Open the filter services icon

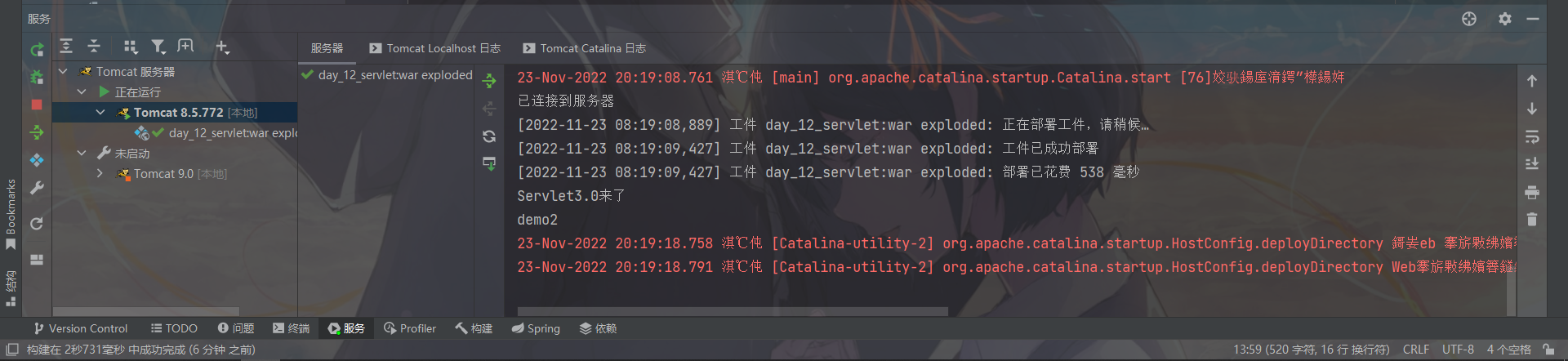pos(158,47)
